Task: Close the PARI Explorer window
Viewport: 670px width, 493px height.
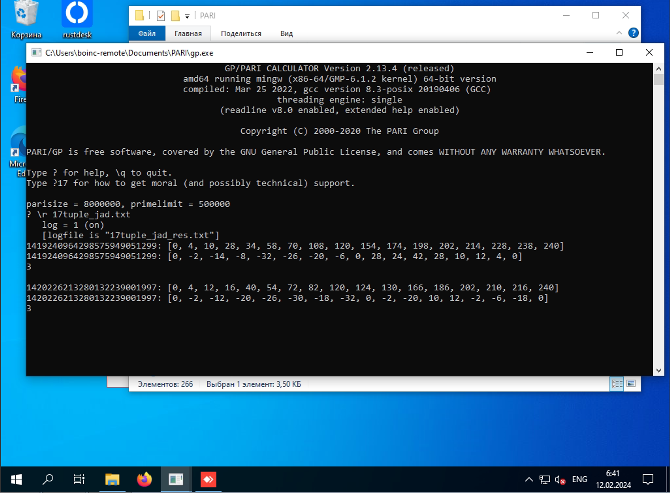Action: pyautogui.click(x=626, y=15)
